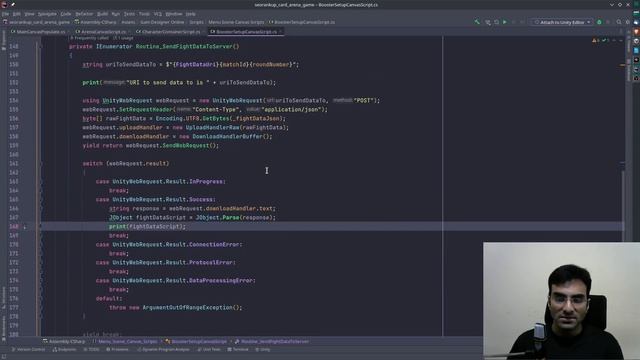640x360 pixels.
Task: Open the Edit menu
Action: pyautogui.click(x=17, y=14)
